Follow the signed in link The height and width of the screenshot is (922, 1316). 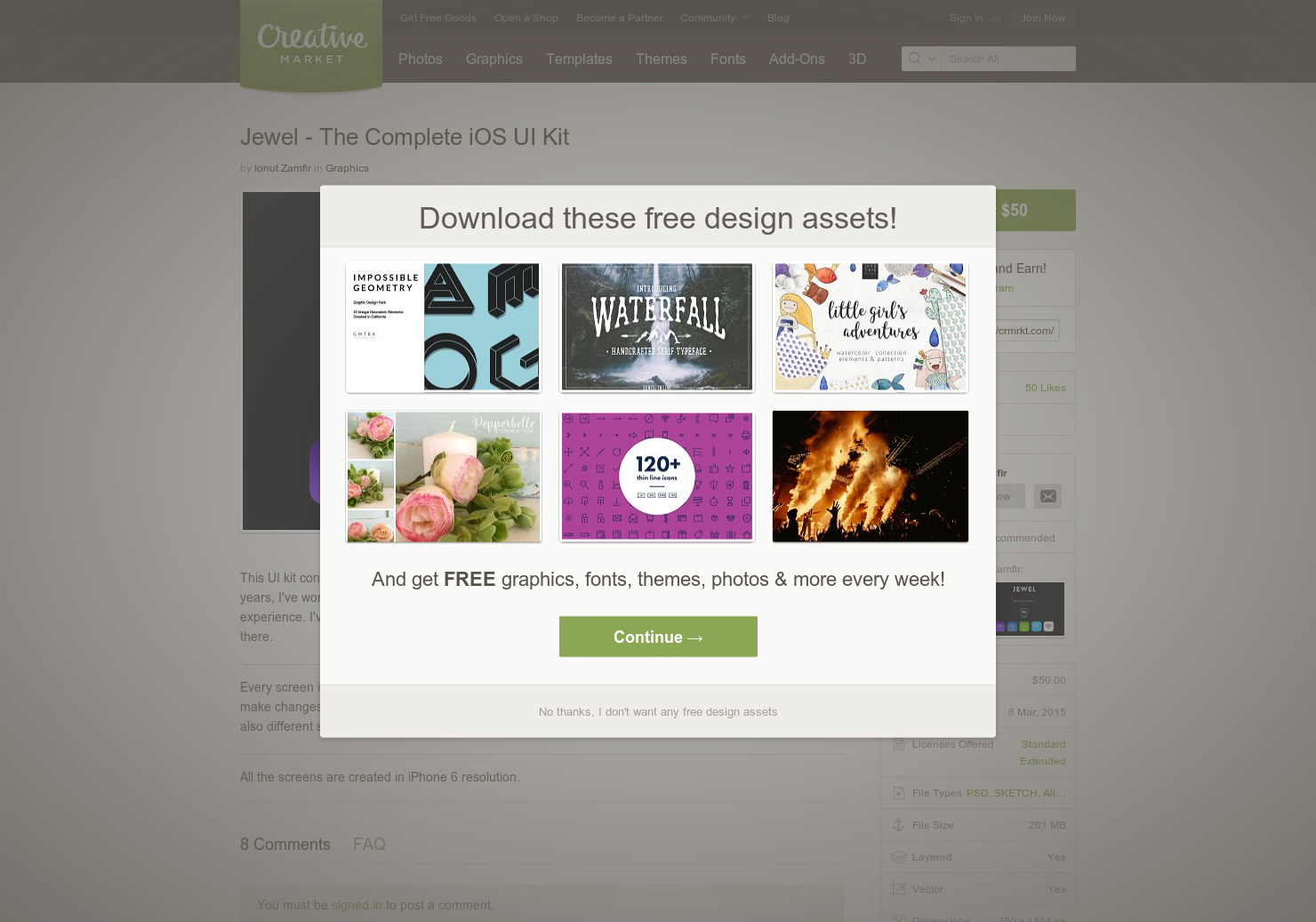tap(357, 905)
